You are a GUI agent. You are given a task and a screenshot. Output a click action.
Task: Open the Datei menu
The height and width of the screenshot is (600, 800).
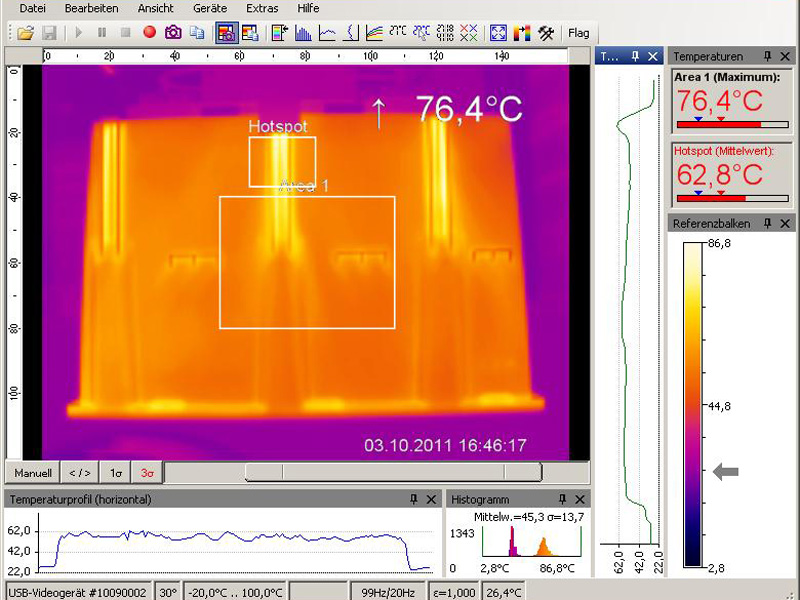coord(33,8)
